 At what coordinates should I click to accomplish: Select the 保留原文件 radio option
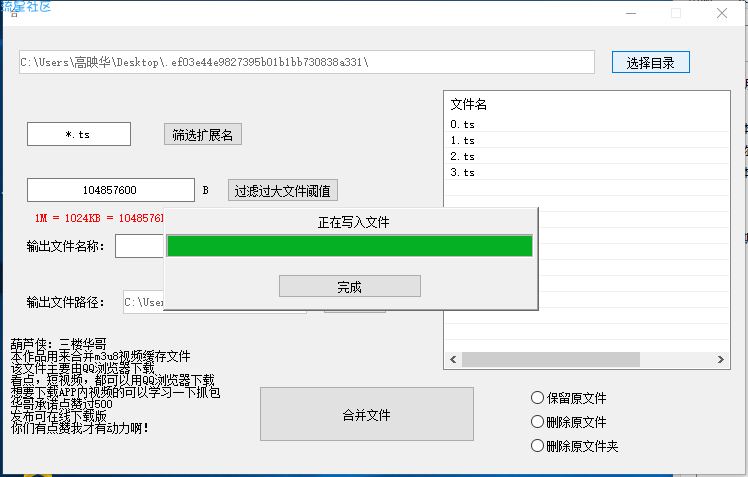pos(538,398)
